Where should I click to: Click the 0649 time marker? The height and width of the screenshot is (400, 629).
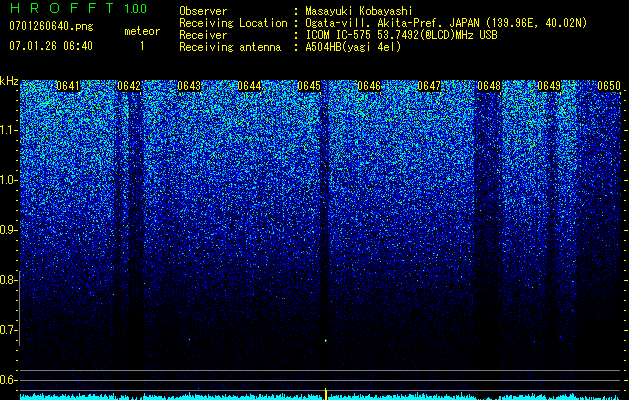(x=549, y=86)
